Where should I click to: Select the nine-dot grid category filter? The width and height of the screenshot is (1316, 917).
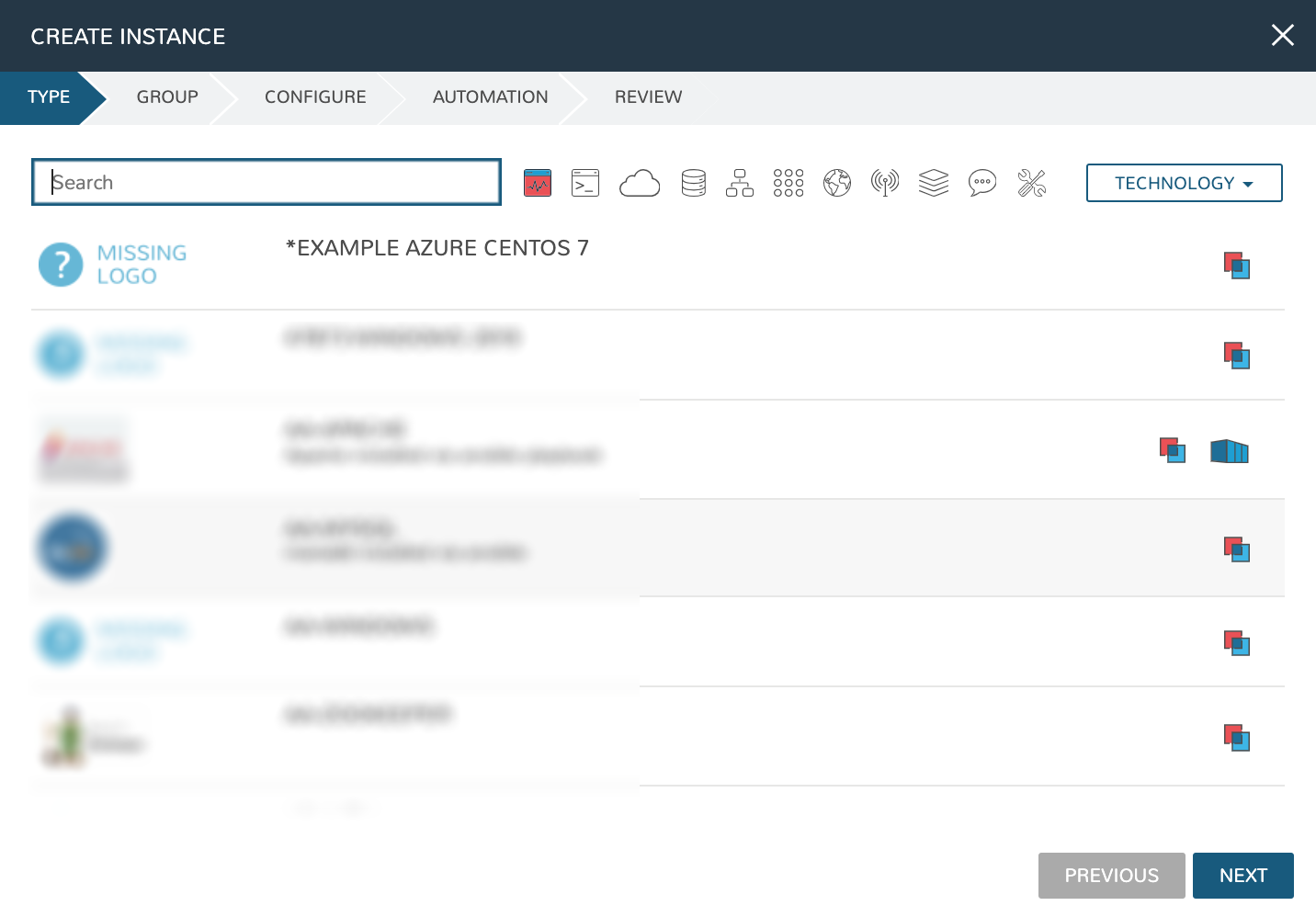point(788,183)
